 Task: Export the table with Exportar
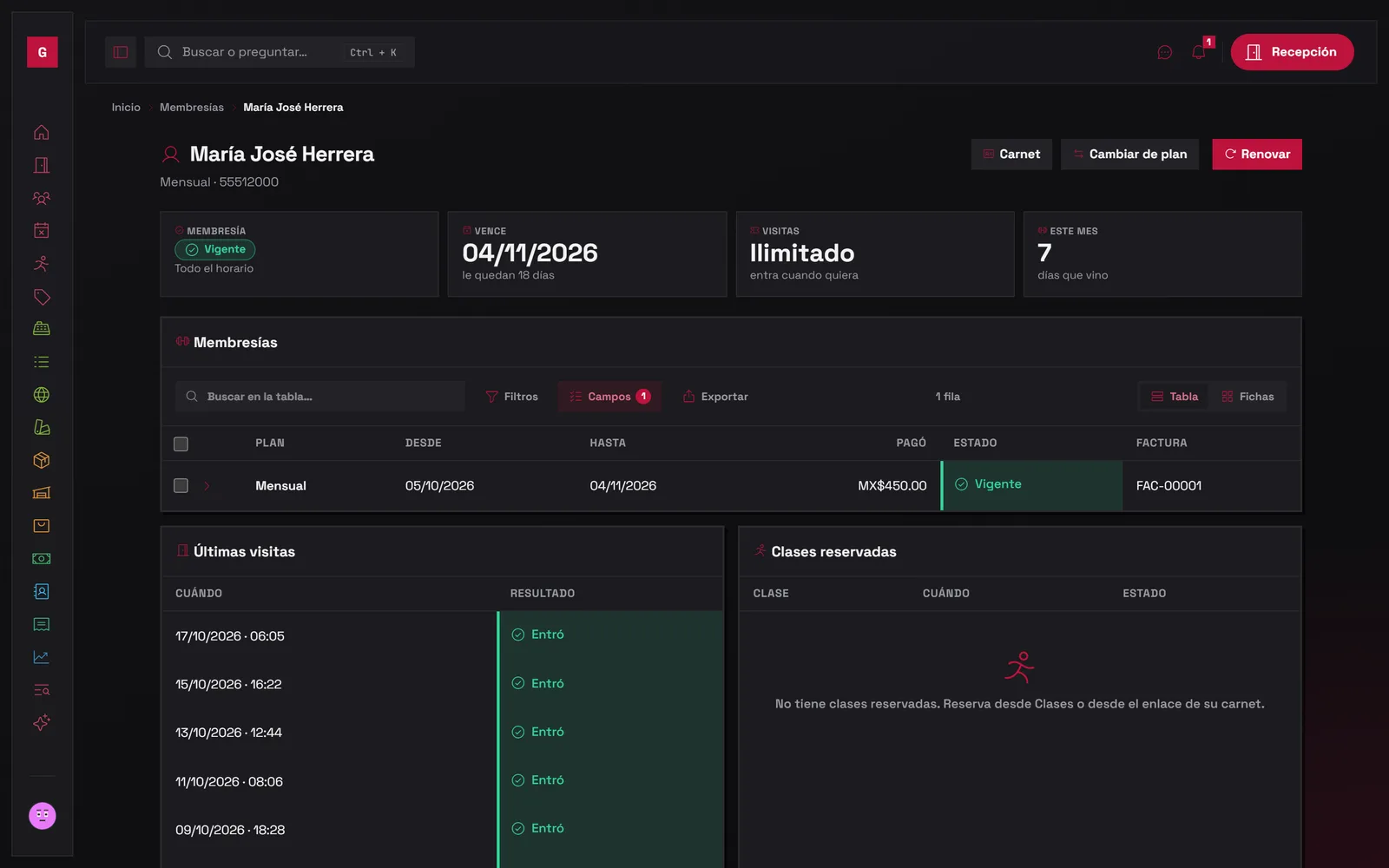(715, 397)
